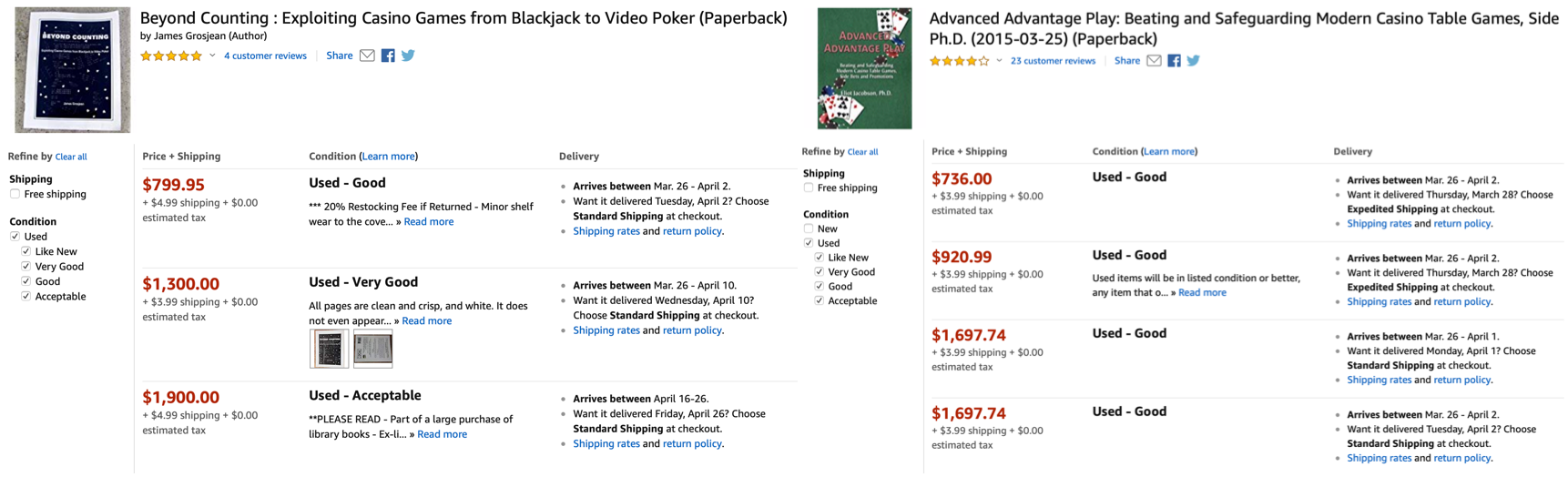Enable Free shipping filter for Beyond Counting
This screenshot has height=477, width=1568.
[15, 194]
